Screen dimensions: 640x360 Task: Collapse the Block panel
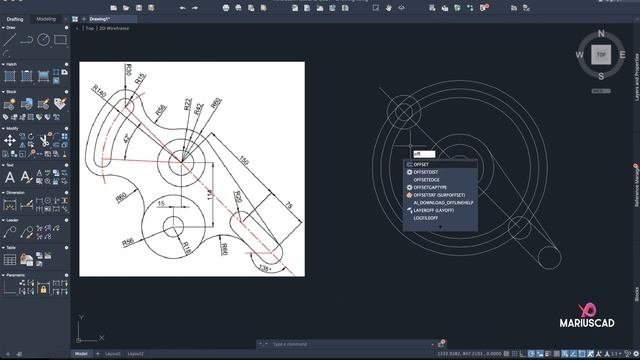pyautogui.click(x=3, y=92)
